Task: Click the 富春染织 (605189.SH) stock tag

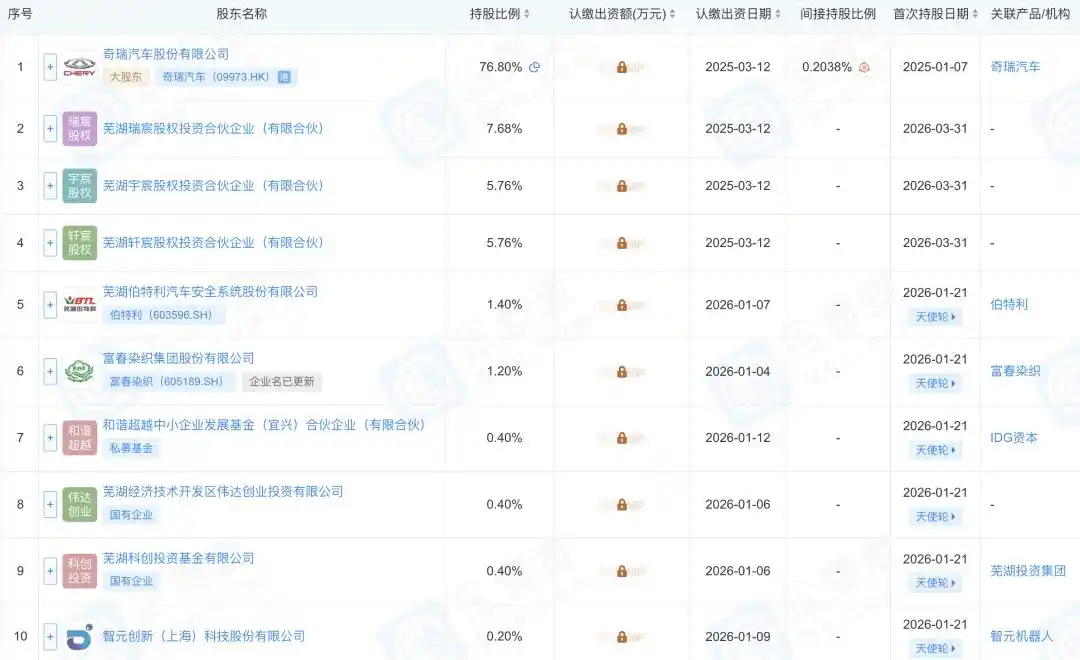Action: coord(169,382)
